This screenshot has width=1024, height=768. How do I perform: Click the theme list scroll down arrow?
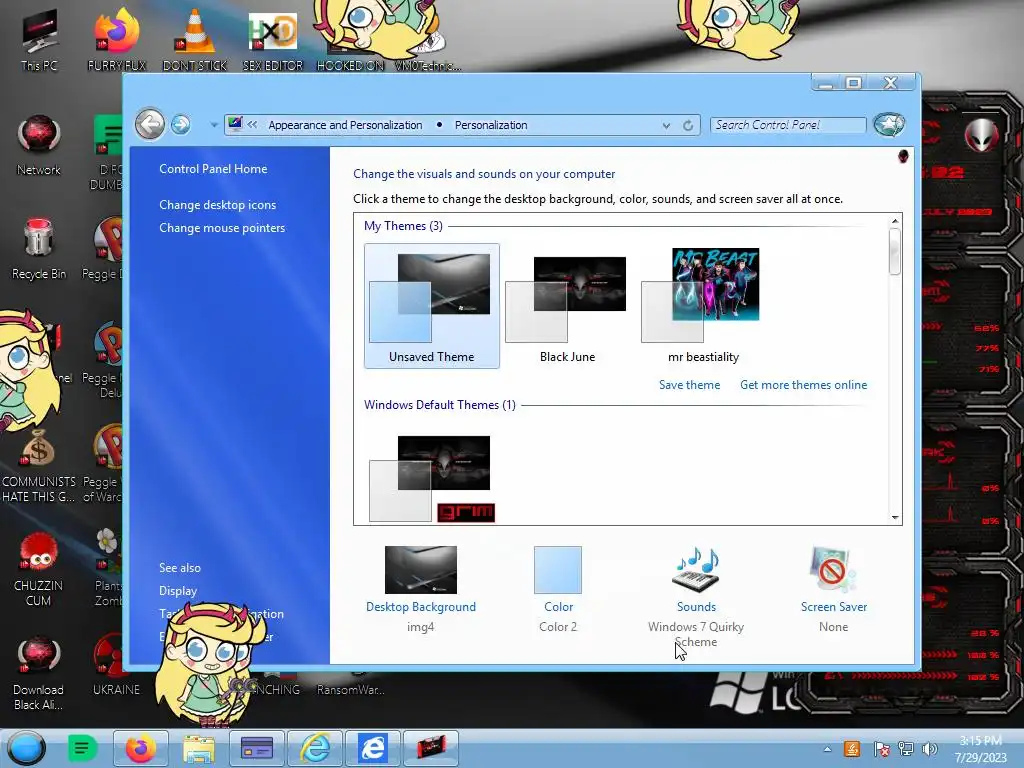tap(895, 517)
